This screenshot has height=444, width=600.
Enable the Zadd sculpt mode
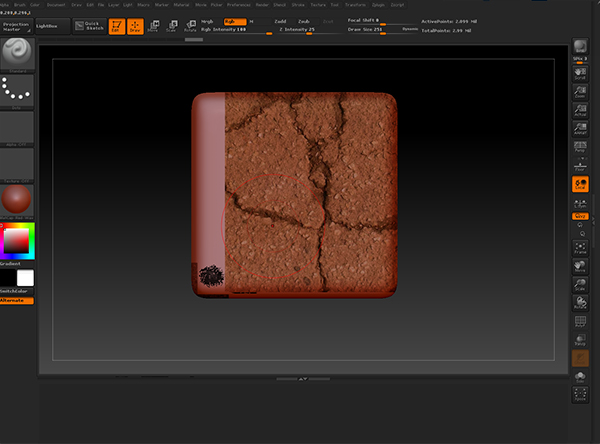[280, 21]
